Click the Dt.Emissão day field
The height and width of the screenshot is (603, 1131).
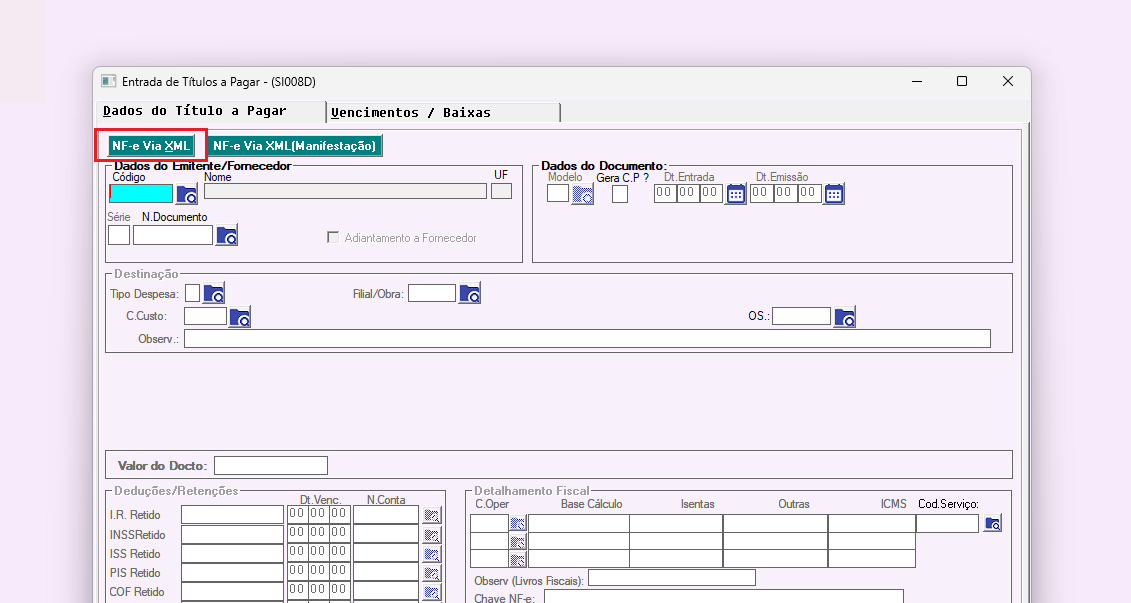[761, 193]
